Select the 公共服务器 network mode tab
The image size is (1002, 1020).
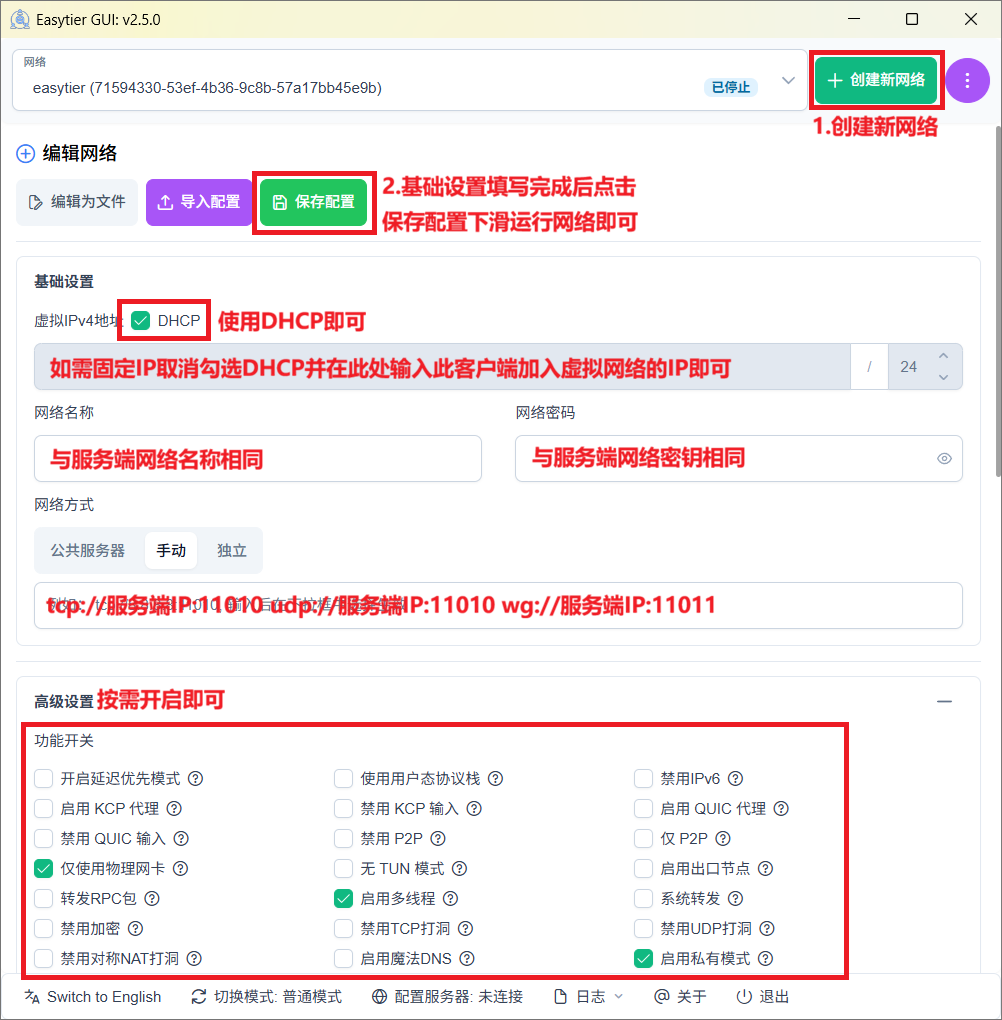(88, 550)
